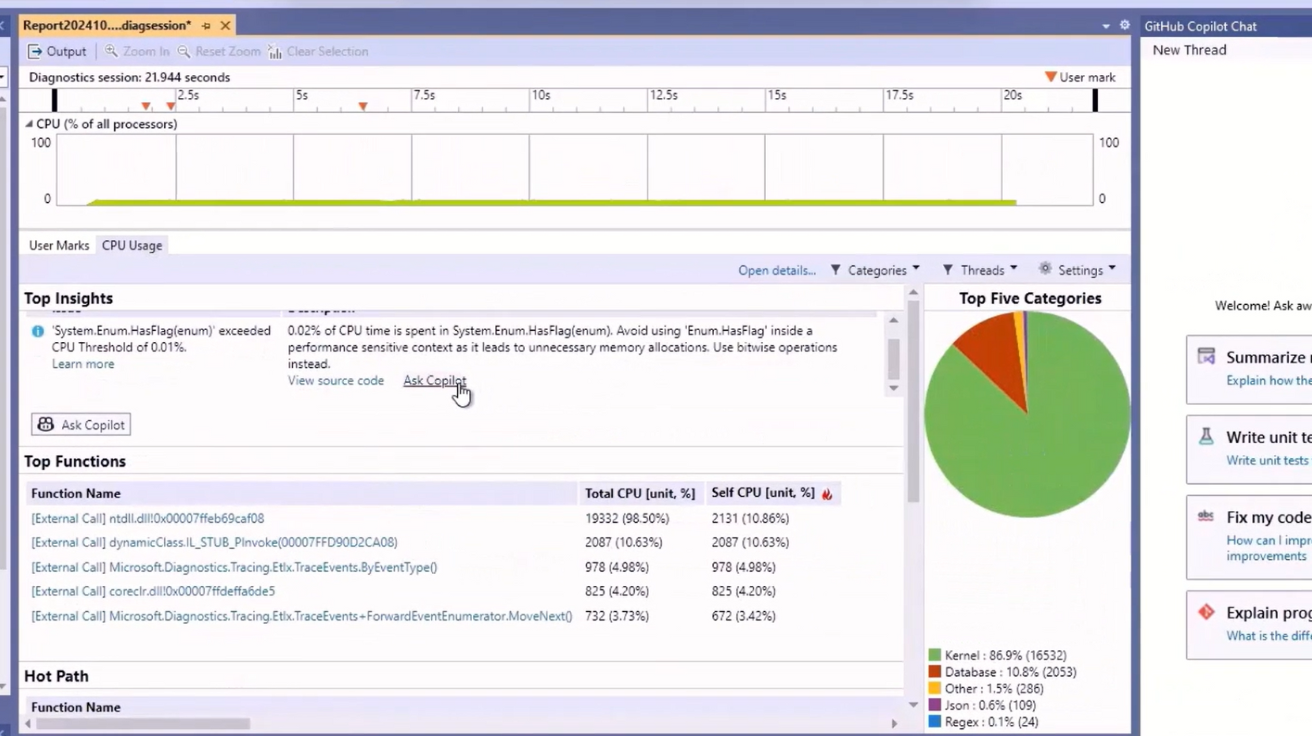Click the second user mark near 2.5s
This screenshot has width=1312, height=736.
tap(171, 106)
